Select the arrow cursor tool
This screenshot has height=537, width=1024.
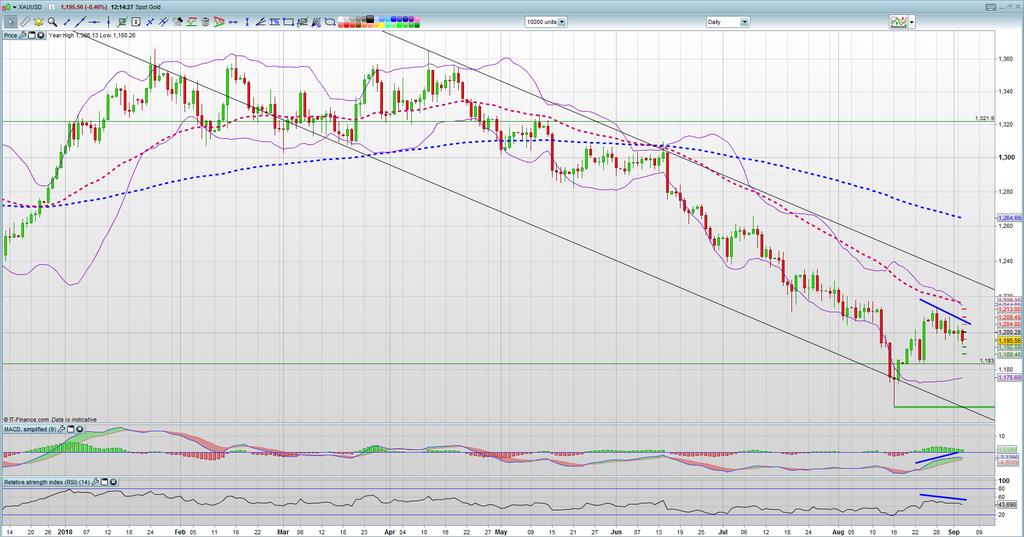click(10, 21)
